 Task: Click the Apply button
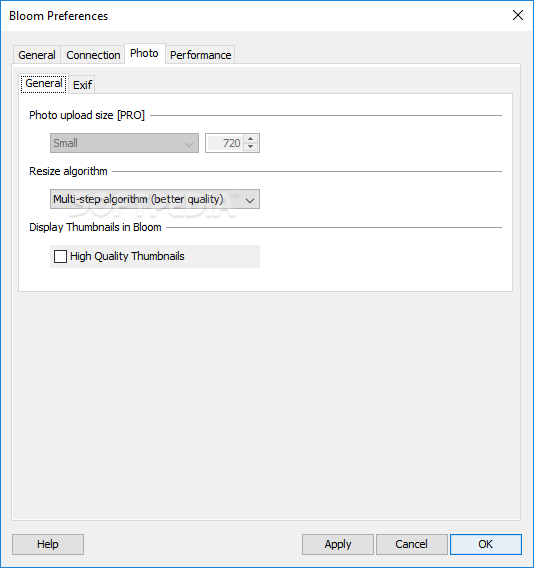click(x=338, y=544)
